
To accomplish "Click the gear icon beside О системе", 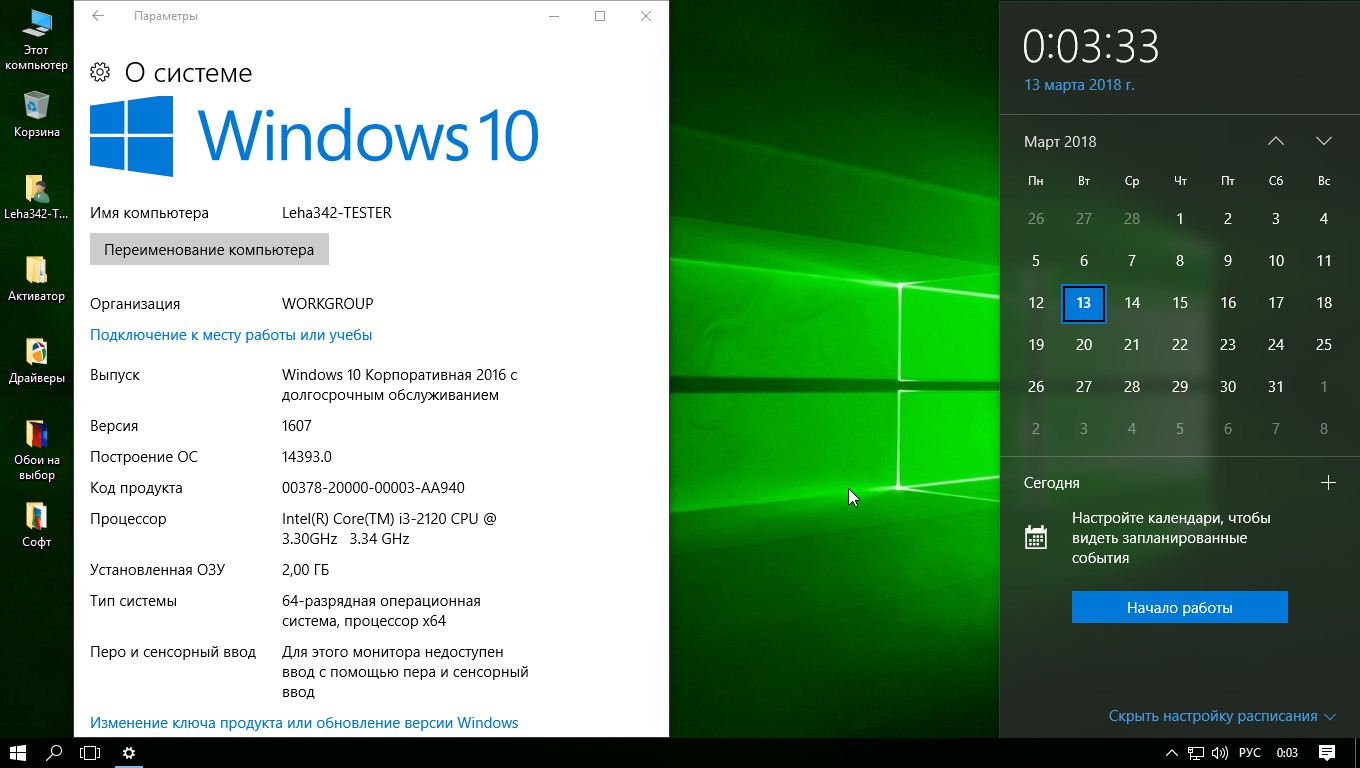I will [99, 72].
